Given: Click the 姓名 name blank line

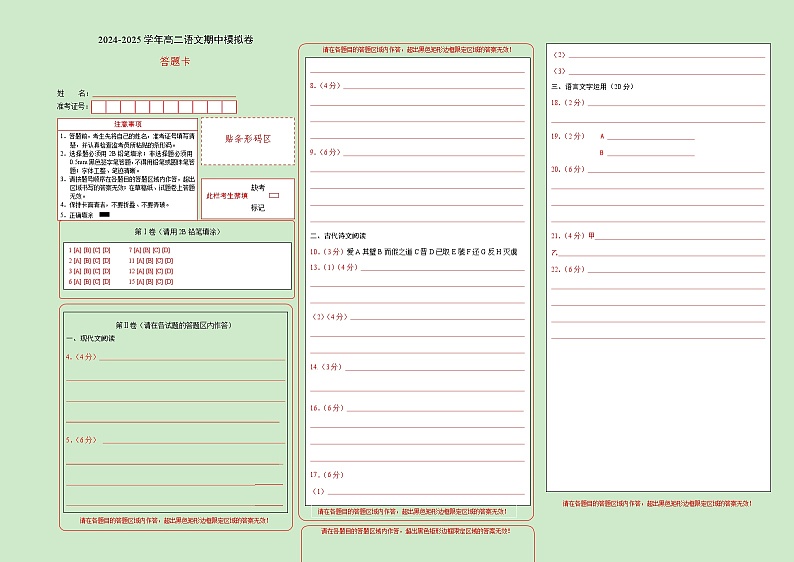Looking at the screenshot, I should click(165, 92).
